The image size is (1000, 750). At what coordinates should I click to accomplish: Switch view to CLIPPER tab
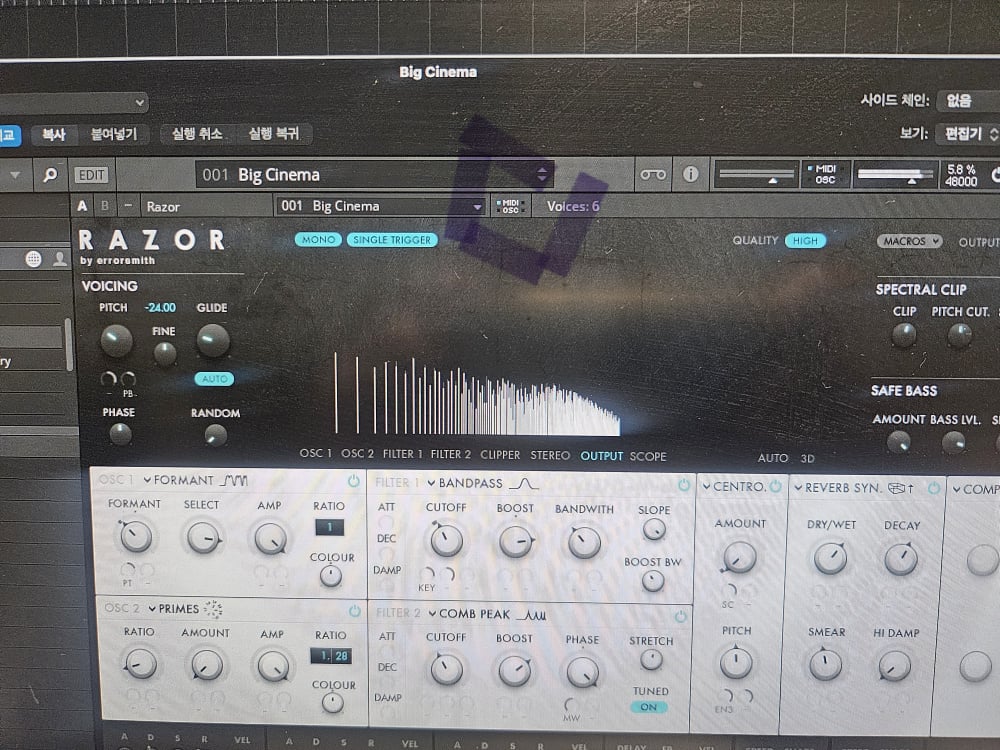500,455
